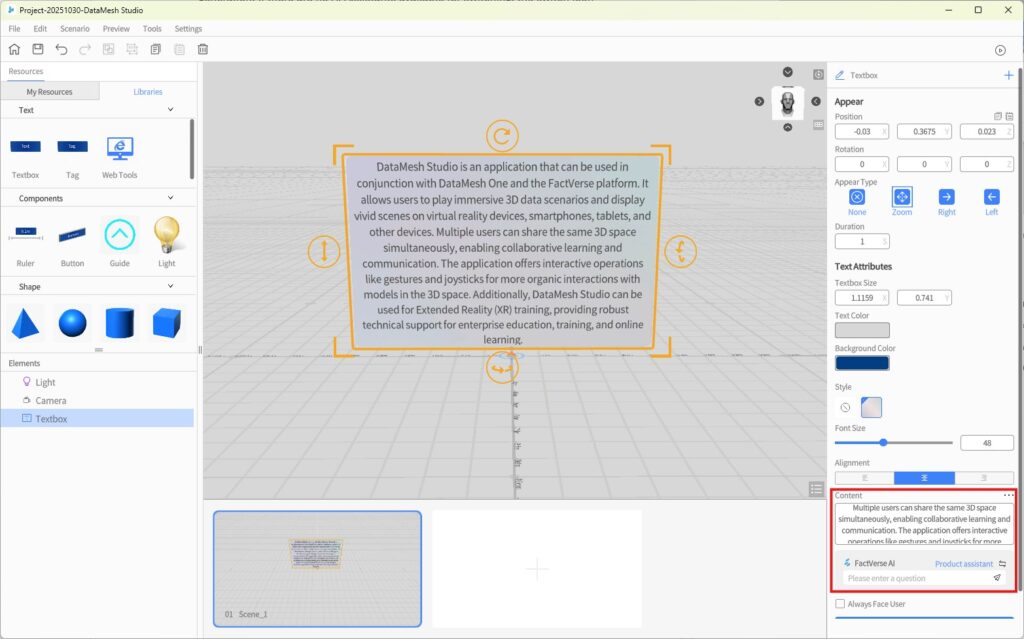
Task: Collapse the Text section in Libraries
Action: (170, 110)
